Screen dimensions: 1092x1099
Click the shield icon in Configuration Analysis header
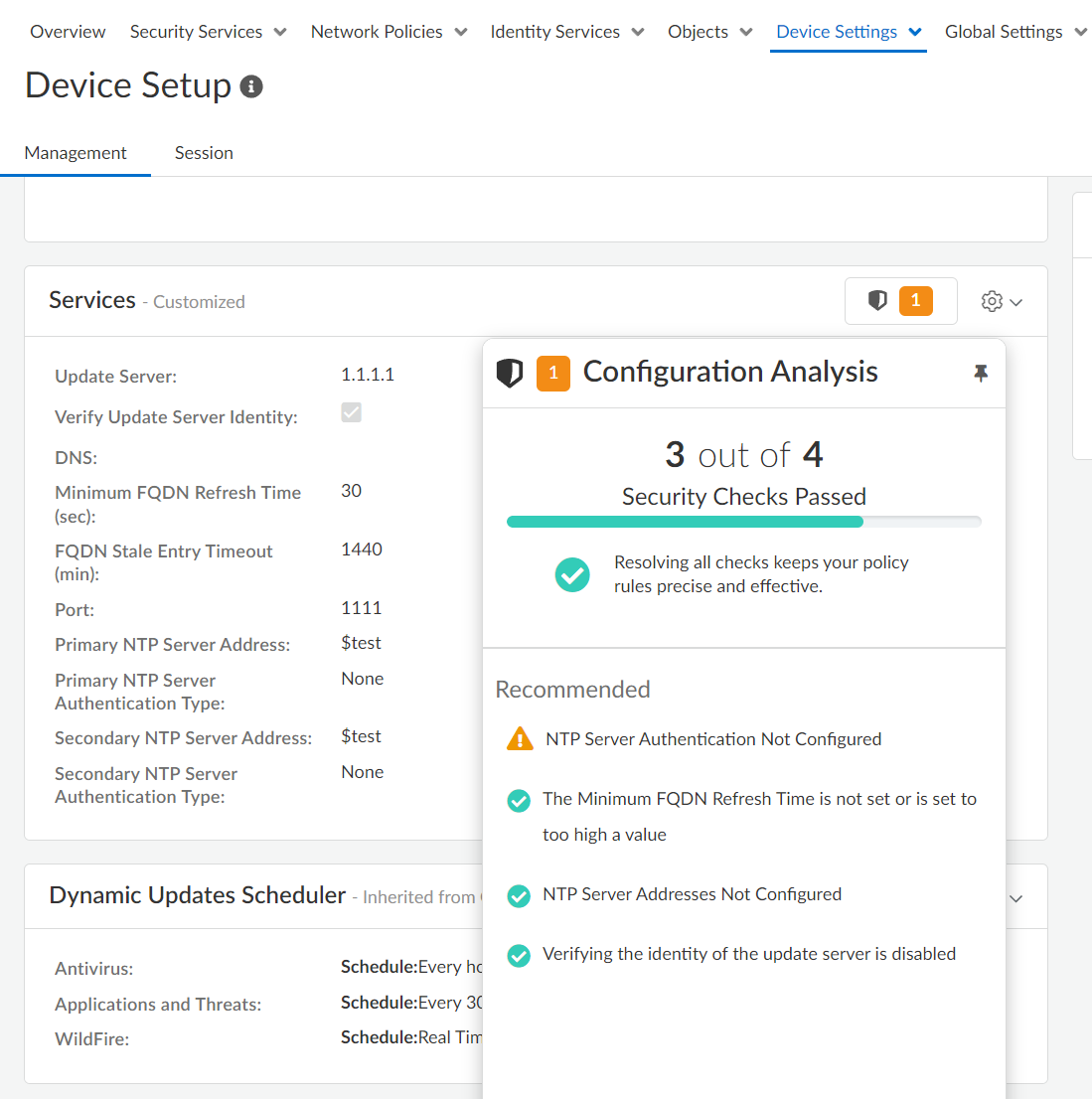[510, 373]
